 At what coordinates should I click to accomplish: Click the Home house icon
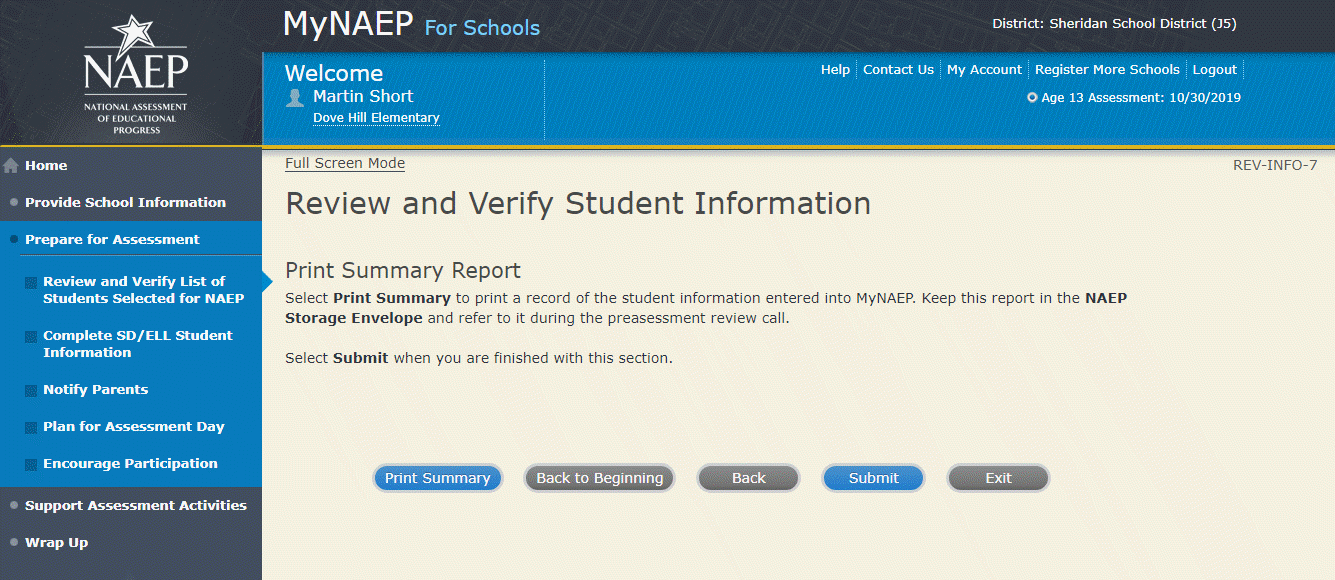pyautogui.click(x=12, y=166)
